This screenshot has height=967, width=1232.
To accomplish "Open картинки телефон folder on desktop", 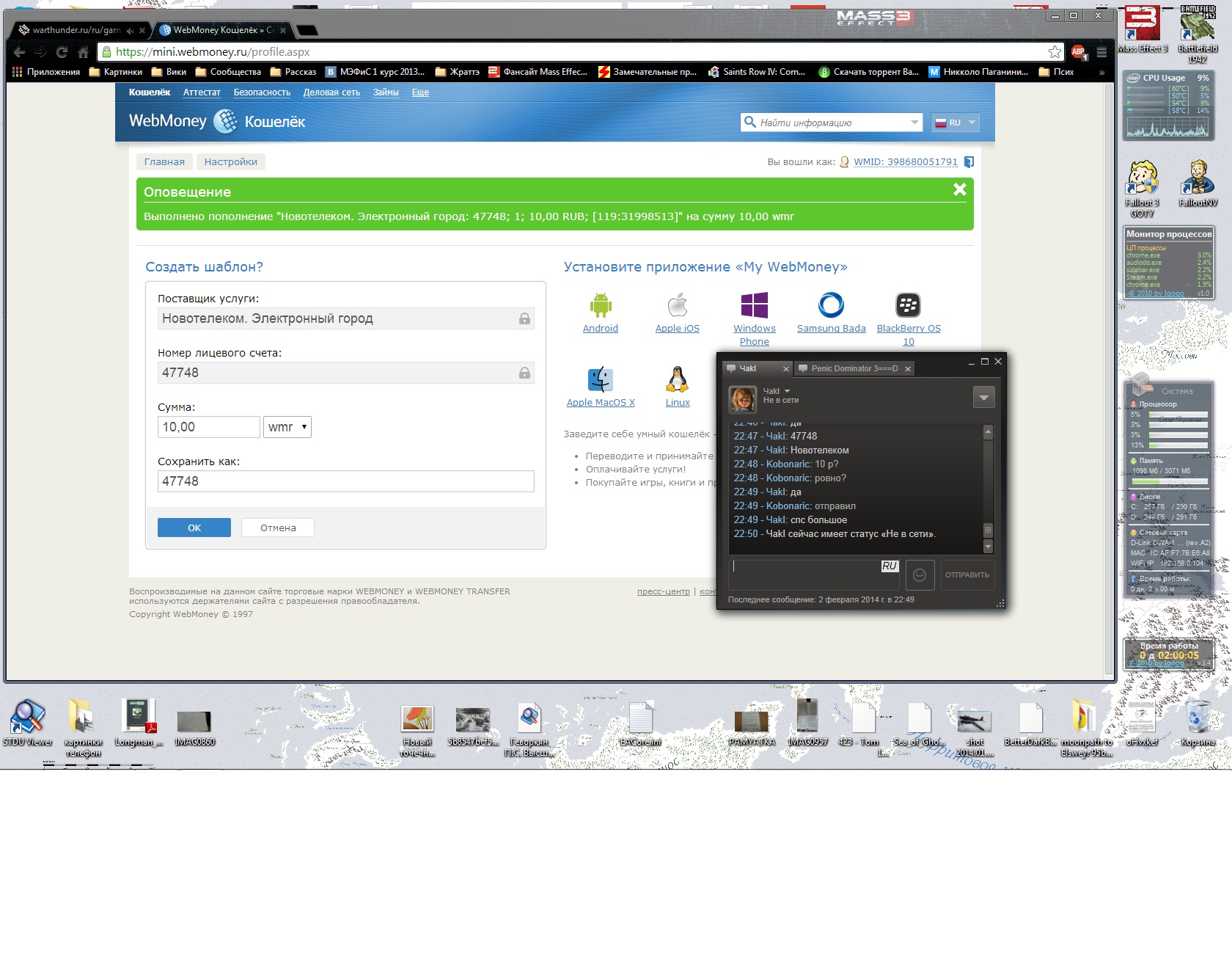I will [x=83, y=728].
